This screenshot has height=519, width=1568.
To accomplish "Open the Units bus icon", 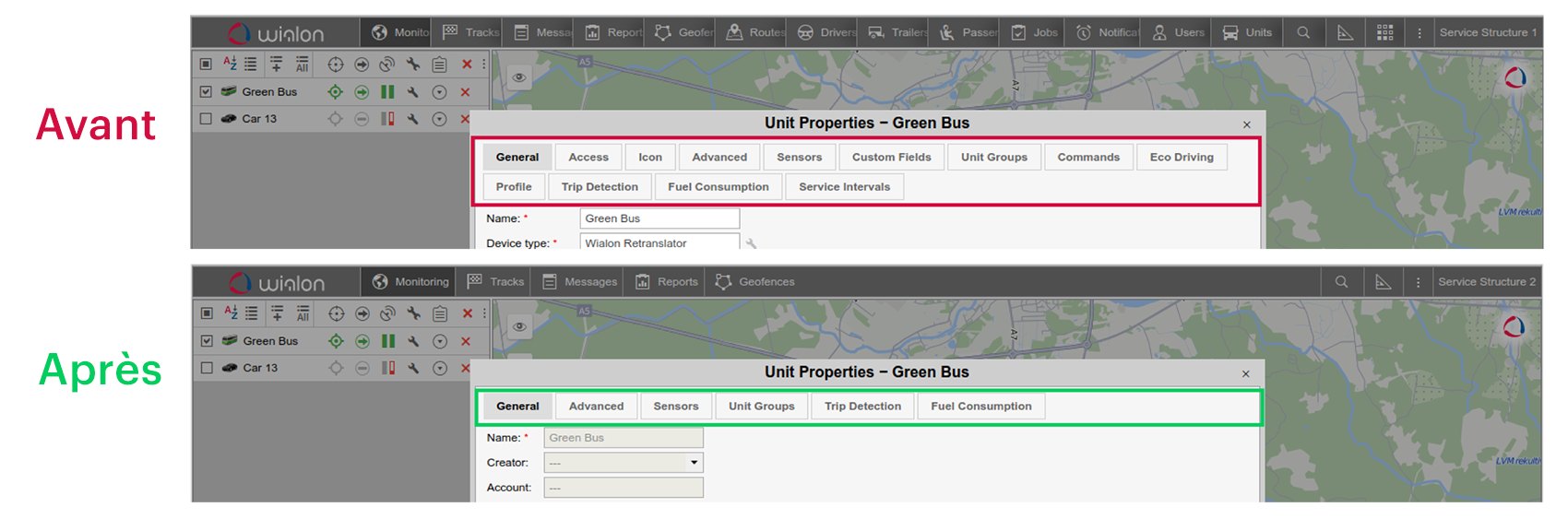I will (1230, 32).
